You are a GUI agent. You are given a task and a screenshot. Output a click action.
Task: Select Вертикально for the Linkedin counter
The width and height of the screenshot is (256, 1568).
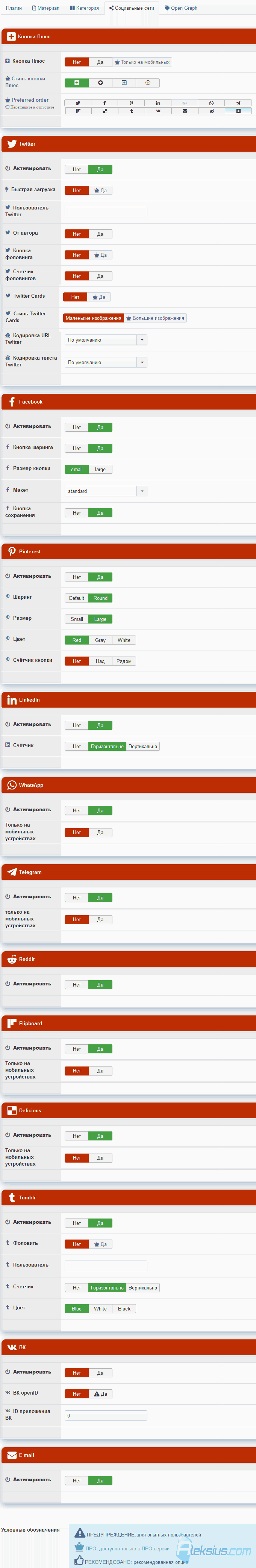point(143,746)
